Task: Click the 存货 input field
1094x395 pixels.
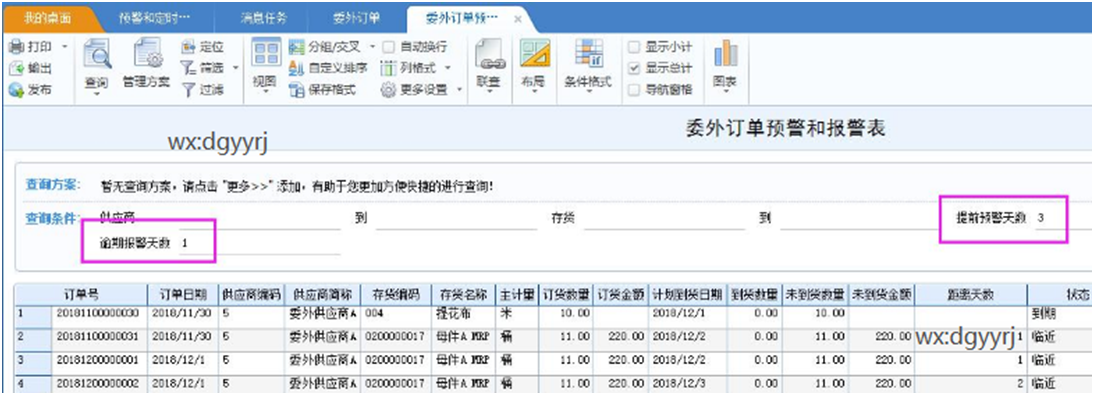Action: tap(664, 219)
